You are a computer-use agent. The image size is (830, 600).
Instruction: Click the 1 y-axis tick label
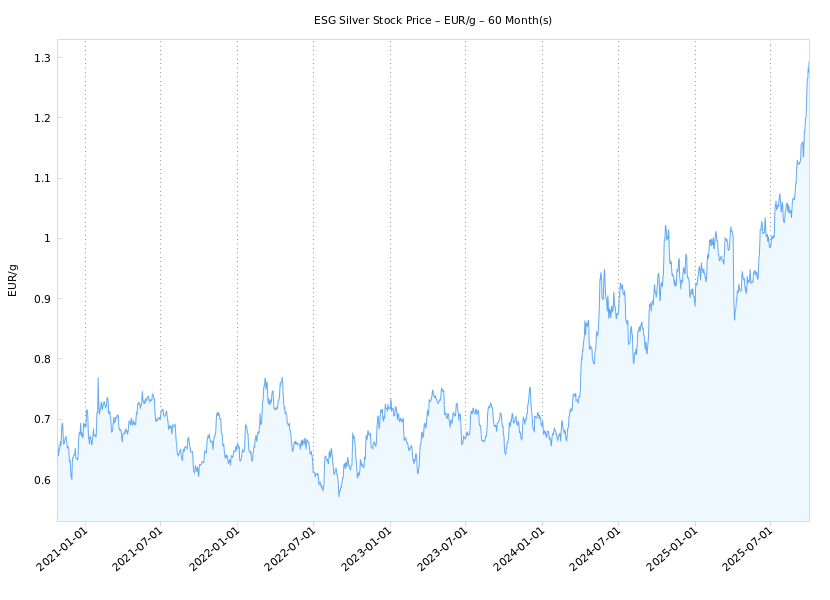(46, 239)
